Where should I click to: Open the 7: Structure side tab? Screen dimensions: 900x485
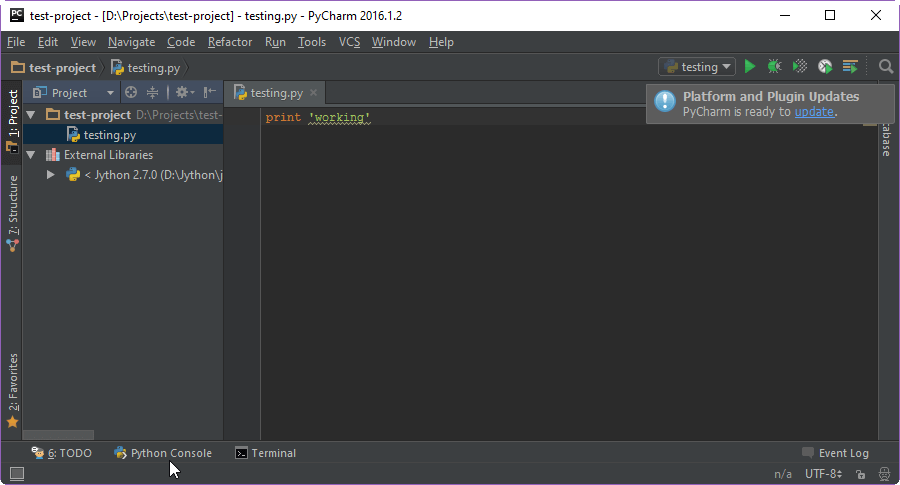[x=12, y=214]
